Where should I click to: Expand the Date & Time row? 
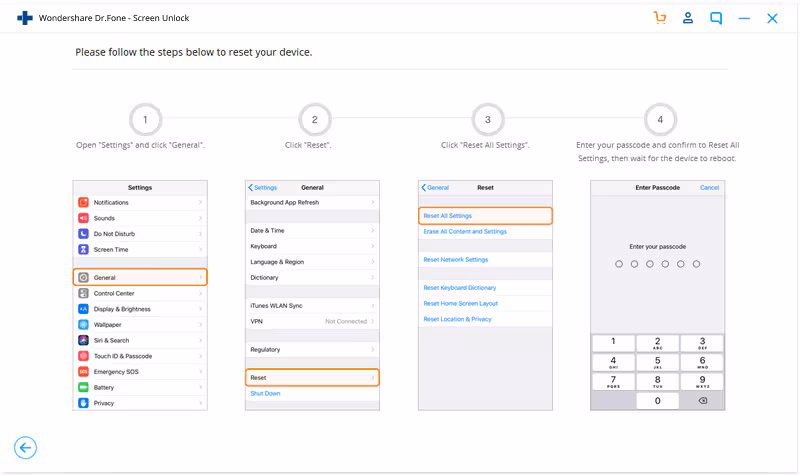[313, 230]
